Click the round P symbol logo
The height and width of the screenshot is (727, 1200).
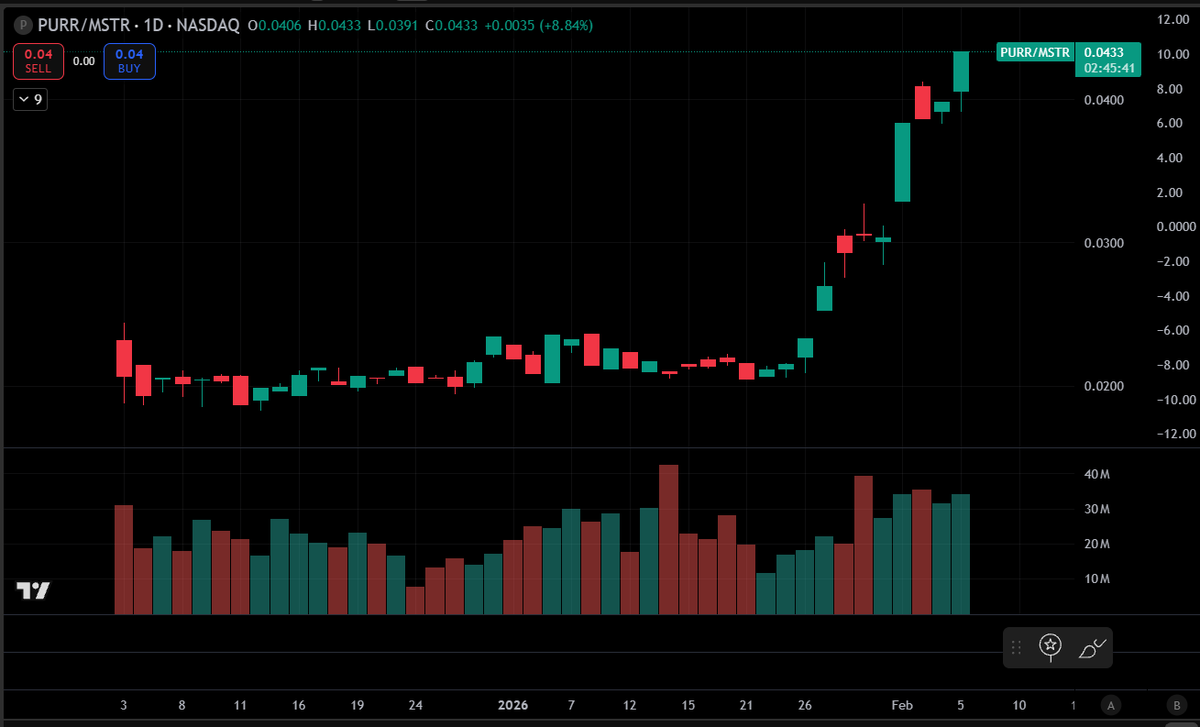23,24
